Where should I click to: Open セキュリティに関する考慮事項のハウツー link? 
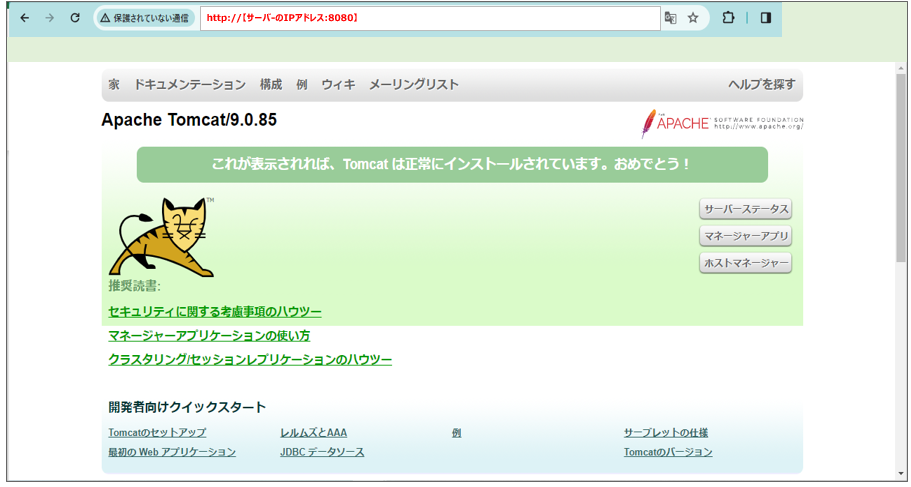click(215, 312)
